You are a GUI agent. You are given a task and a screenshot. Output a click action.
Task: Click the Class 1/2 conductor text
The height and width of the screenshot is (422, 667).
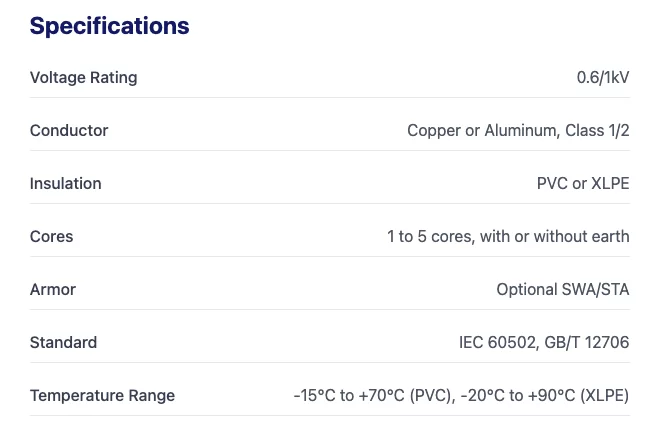pos(597,131)
